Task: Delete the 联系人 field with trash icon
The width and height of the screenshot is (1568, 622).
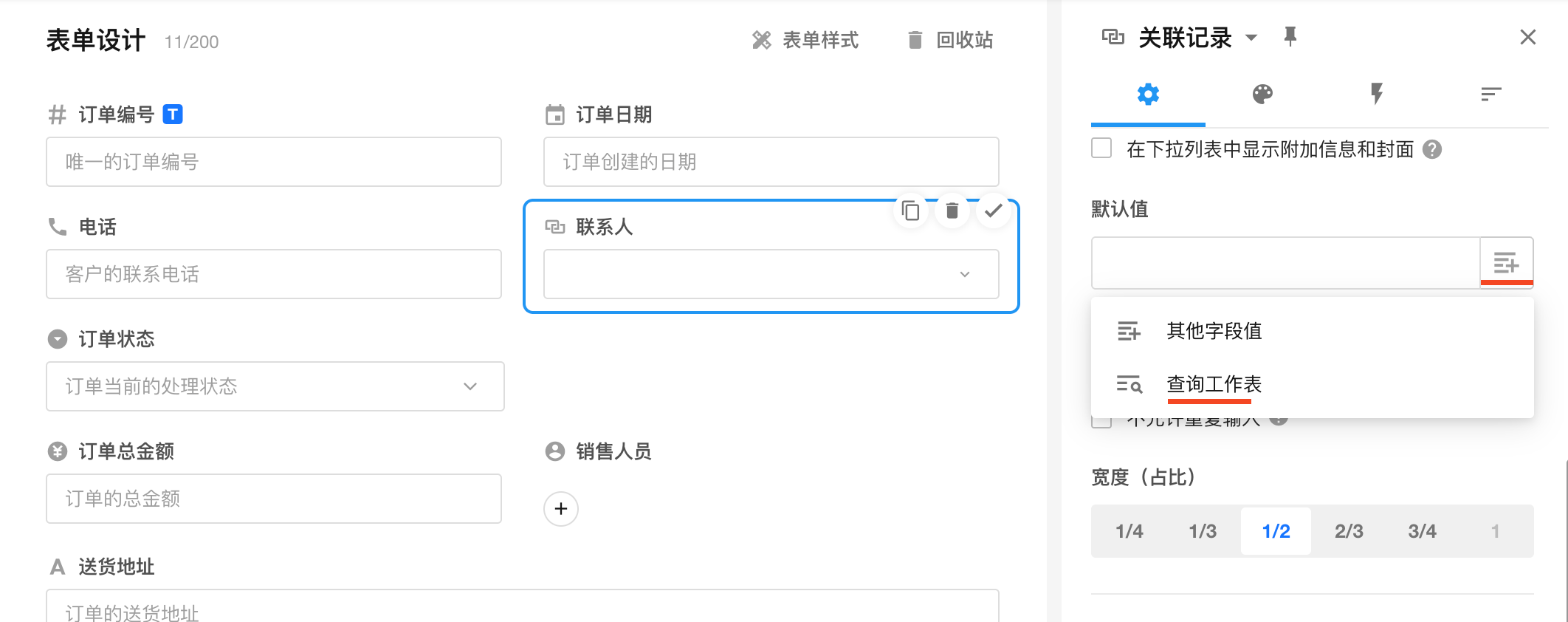Action: tap(952, 211)
